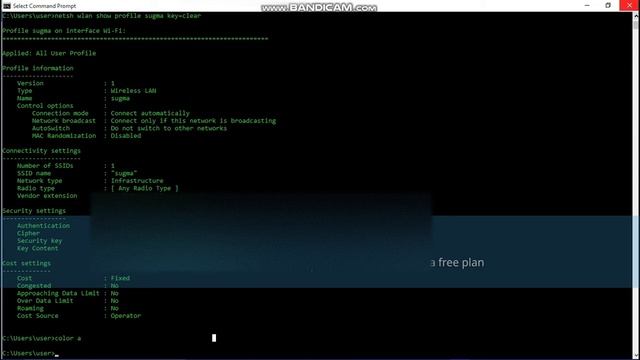Click the 'Select Command Prompt' title text
640x360 pixels.
(44, 6)
